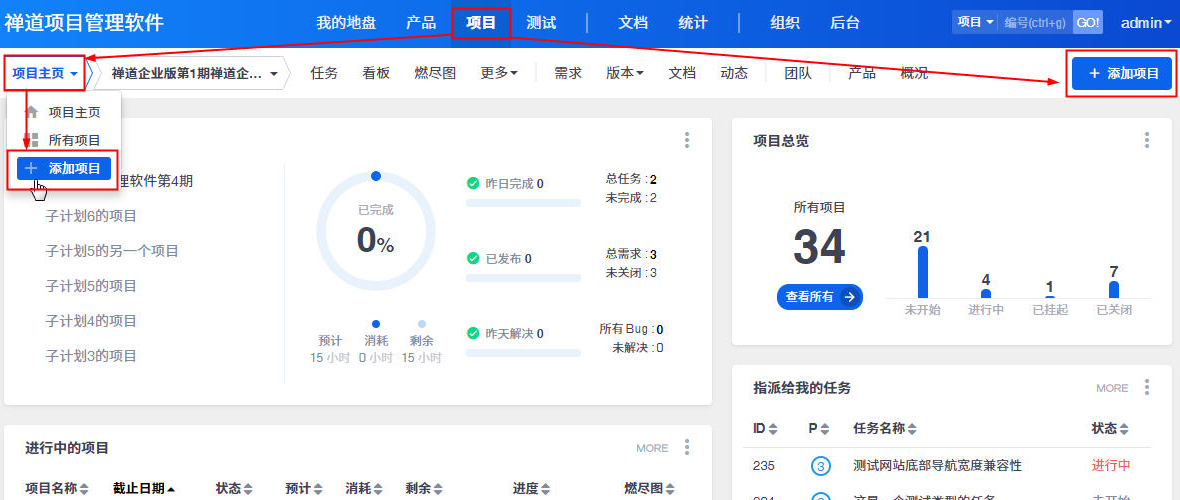
Task: Sort projects by 燃尽图 column
Action: [x=649, y=489]
